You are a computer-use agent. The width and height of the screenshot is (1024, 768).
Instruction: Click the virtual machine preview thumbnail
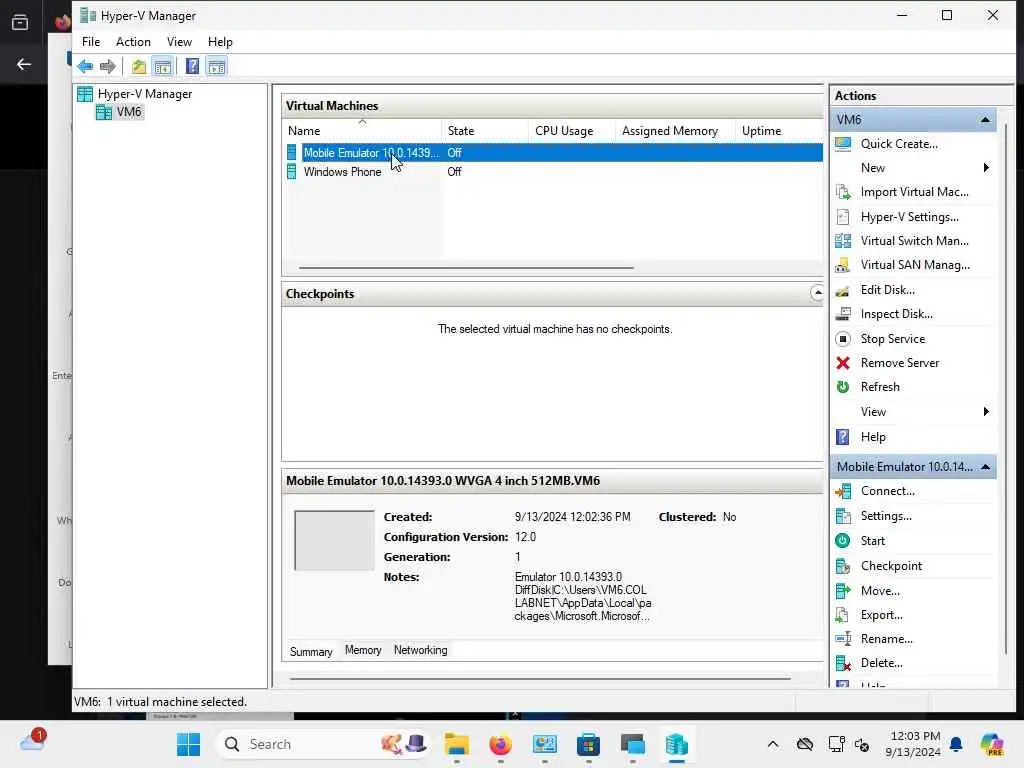coord(334,541)
